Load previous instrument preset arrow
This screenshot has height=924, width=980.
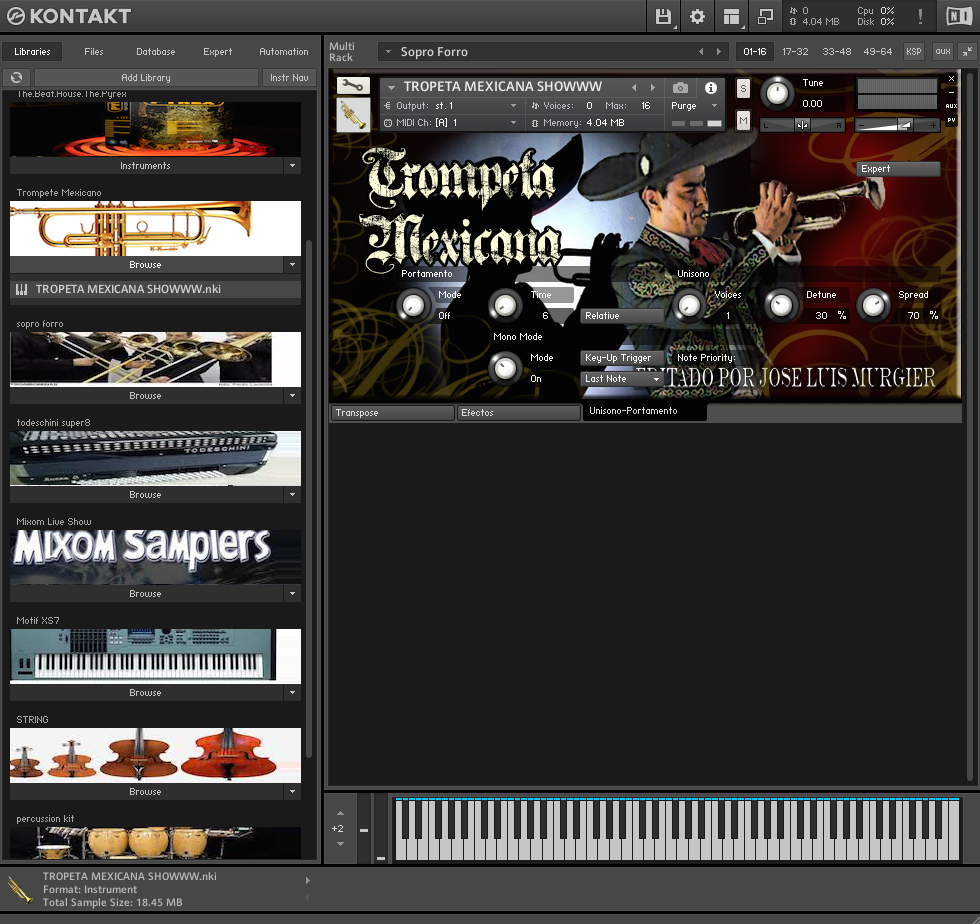point(634,88)
